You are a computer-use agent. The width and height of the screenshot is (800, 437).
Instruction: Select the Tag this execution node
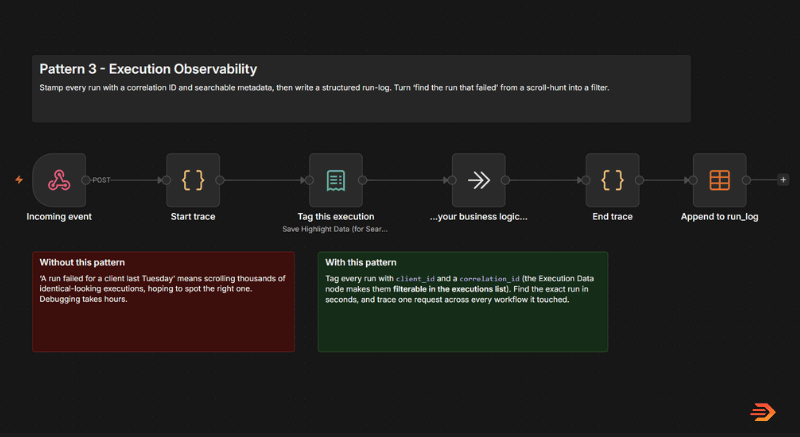[x=336, y=180]
